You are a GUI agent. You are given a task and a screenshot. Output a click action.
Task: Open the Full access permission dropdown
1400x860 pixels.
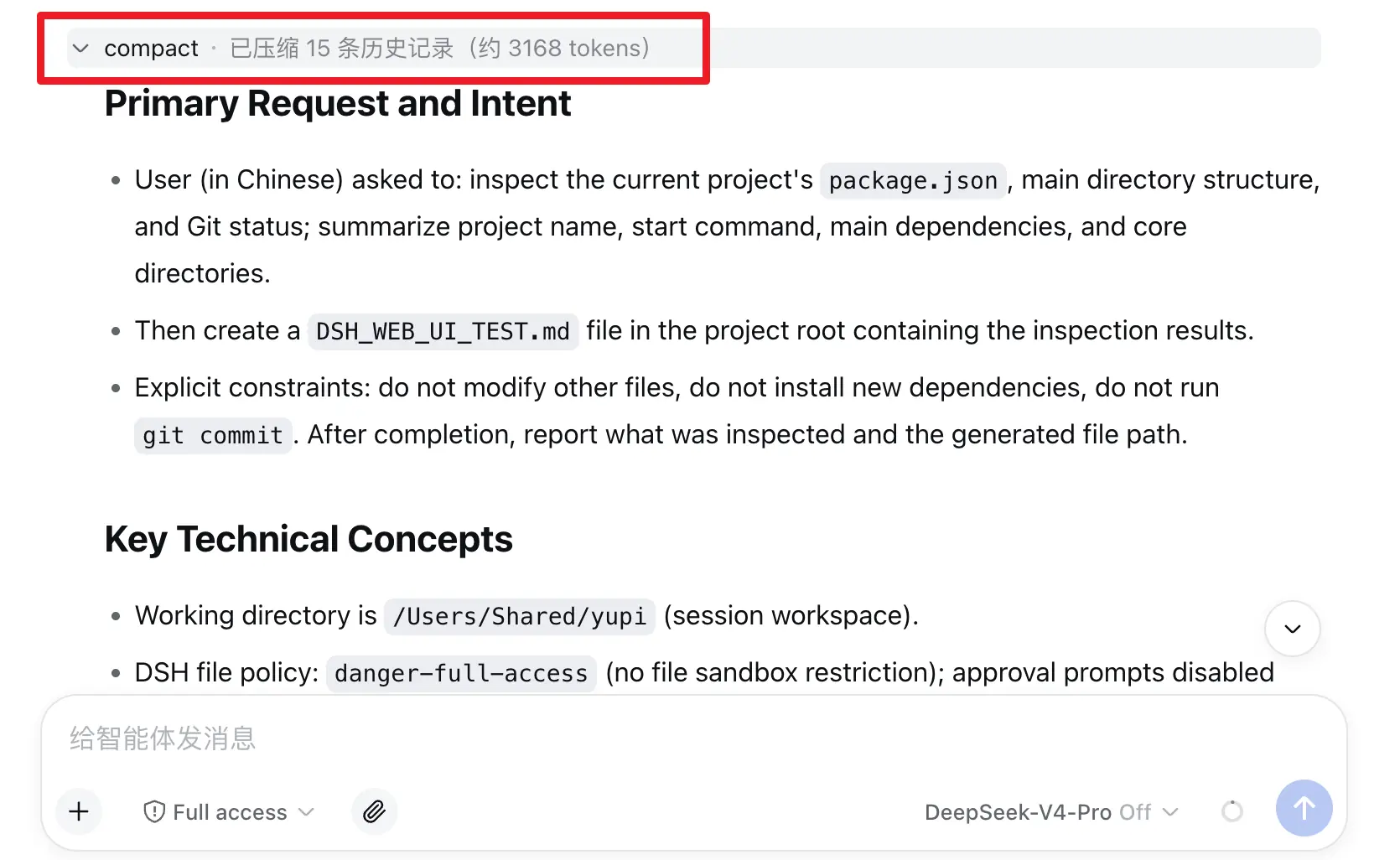[230, 811]
